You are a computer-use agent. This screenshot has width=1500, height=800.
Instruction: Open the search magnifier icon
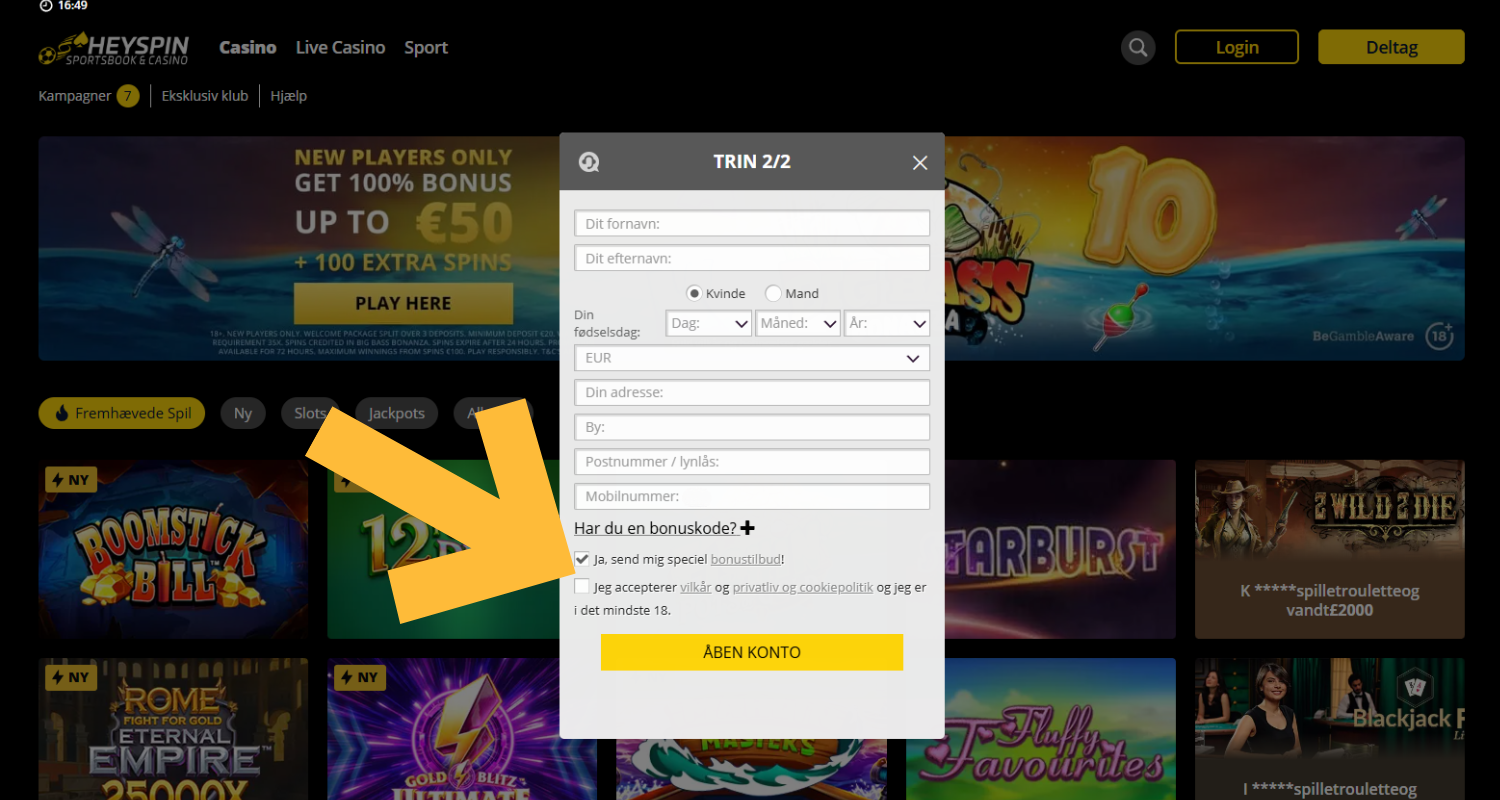click(1138, 47)
